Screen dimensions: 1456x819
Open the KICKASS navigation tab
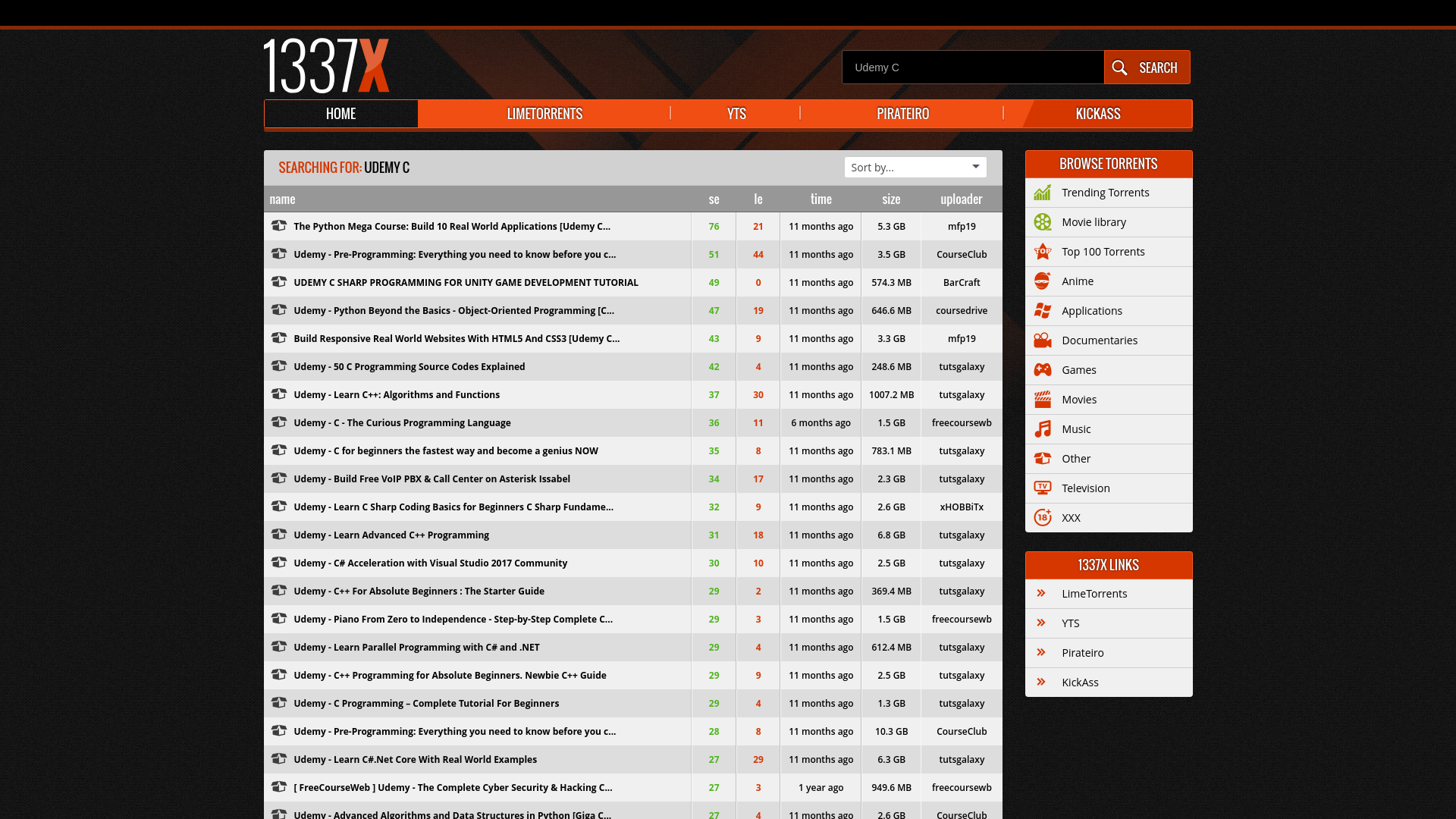(x=1098, y=114)
